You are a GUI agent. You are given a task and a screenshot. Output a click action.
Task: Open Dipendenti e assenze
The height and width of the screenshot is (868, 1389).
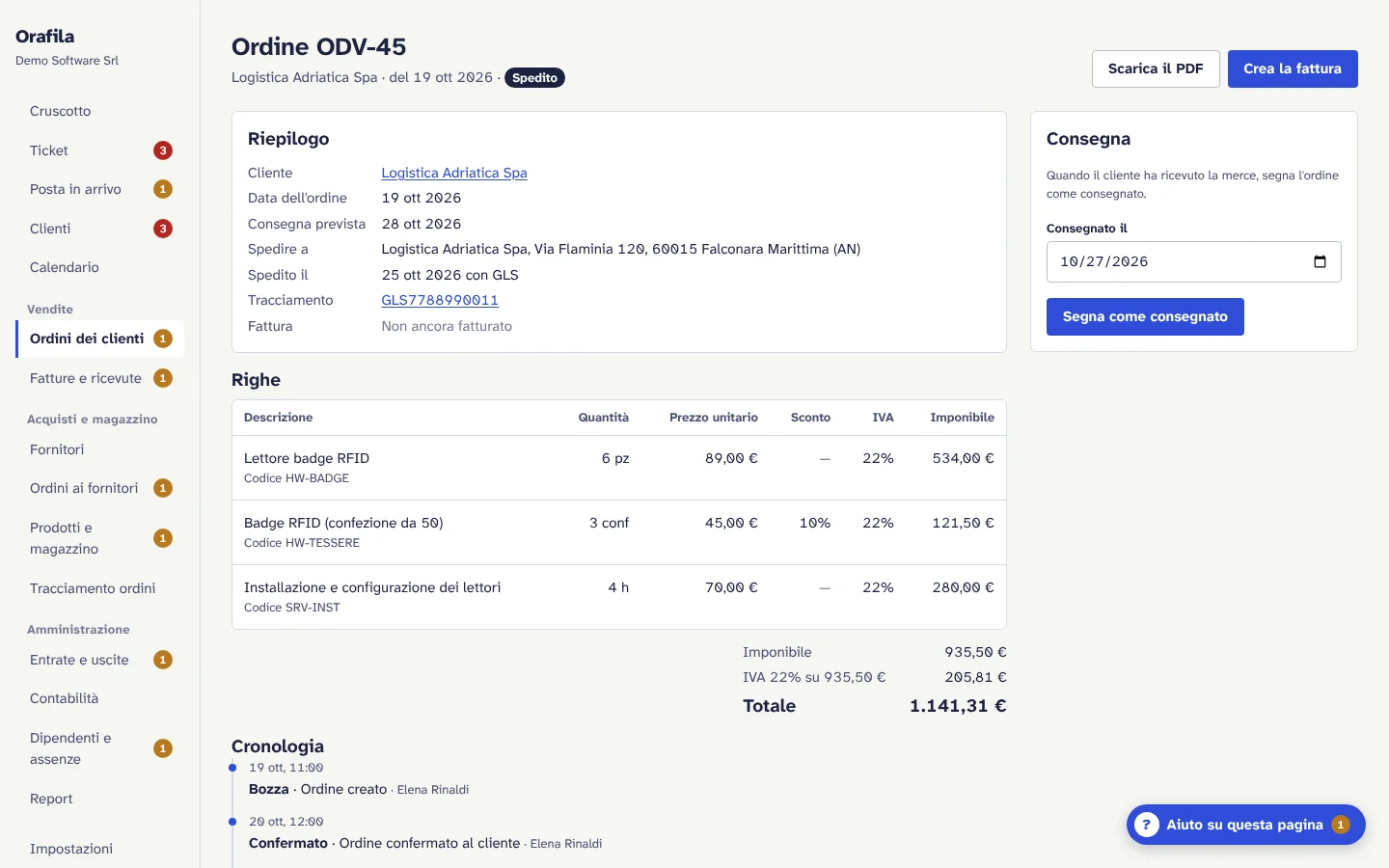click(100, 748)
